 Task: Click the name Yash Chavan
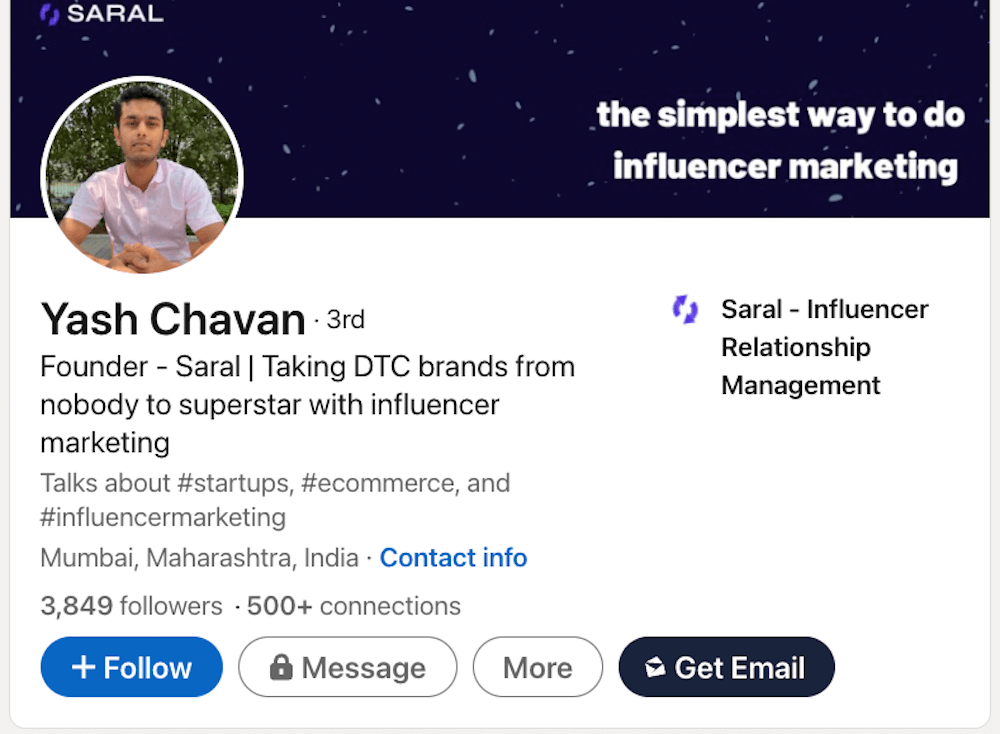click(170, 319)
